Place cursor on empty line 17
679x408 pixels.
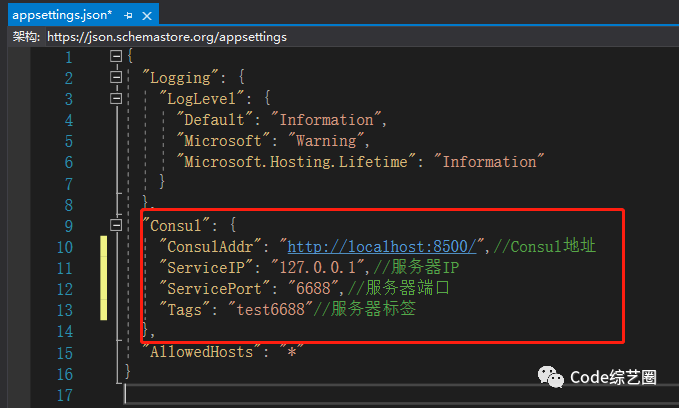click(x=300, y=393)
